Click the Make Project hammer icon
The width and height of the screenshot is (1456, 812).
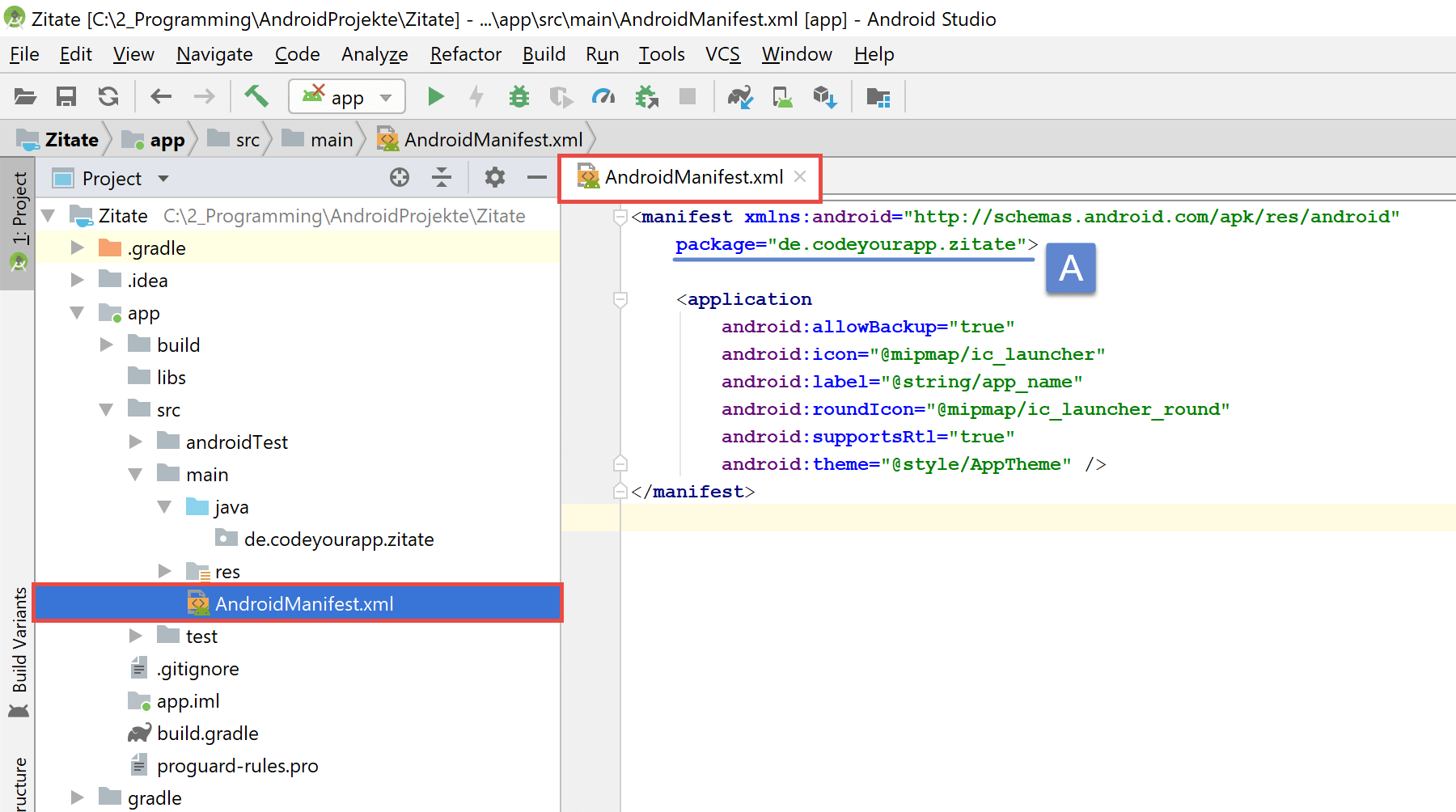tap(256, 96)
